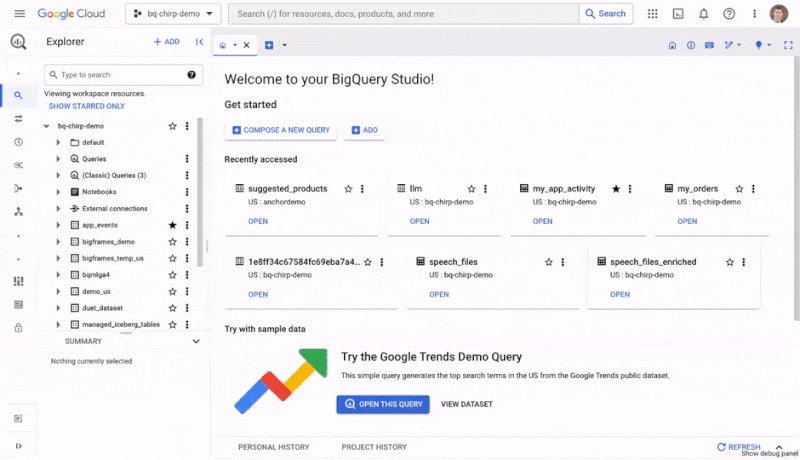
Task: Star the llm card
Action: click(471, 189)
